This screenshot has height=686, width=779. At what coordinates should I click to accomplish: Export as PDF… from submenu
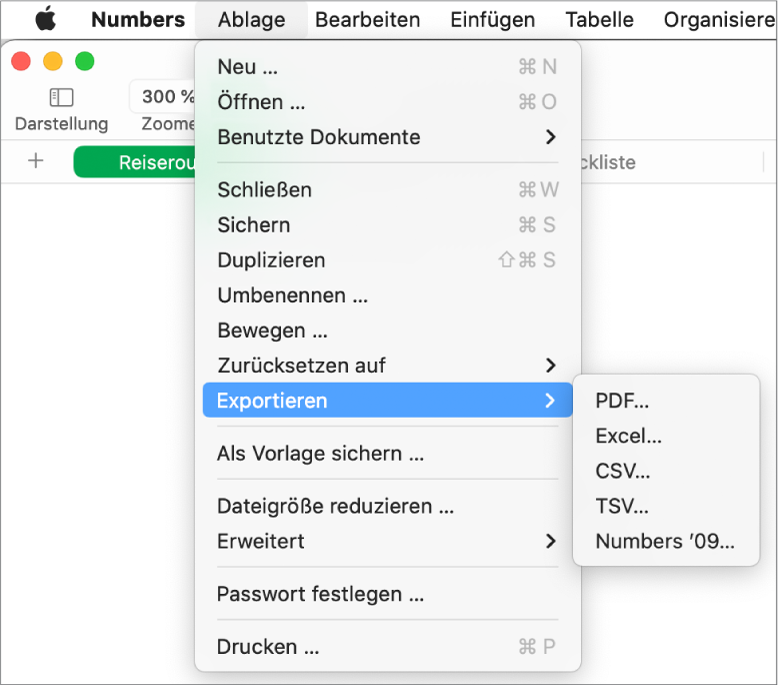click(666, 400)
